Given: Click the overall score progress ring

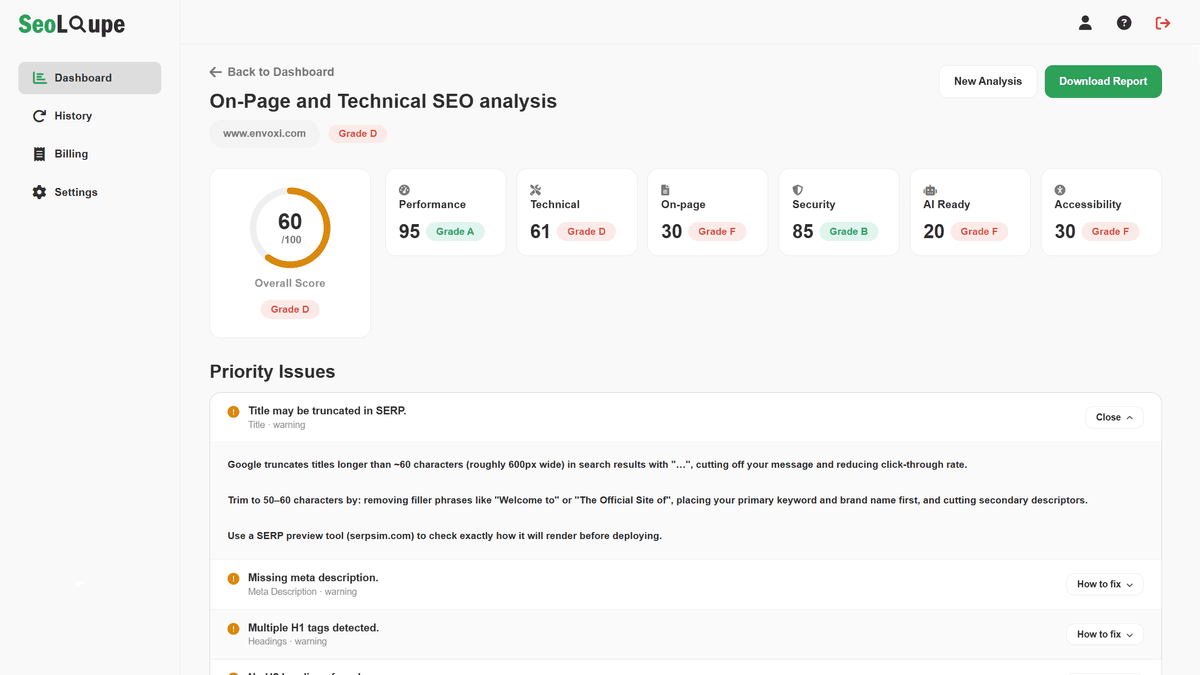Looking at the screenshot, I should click(290, 227).
